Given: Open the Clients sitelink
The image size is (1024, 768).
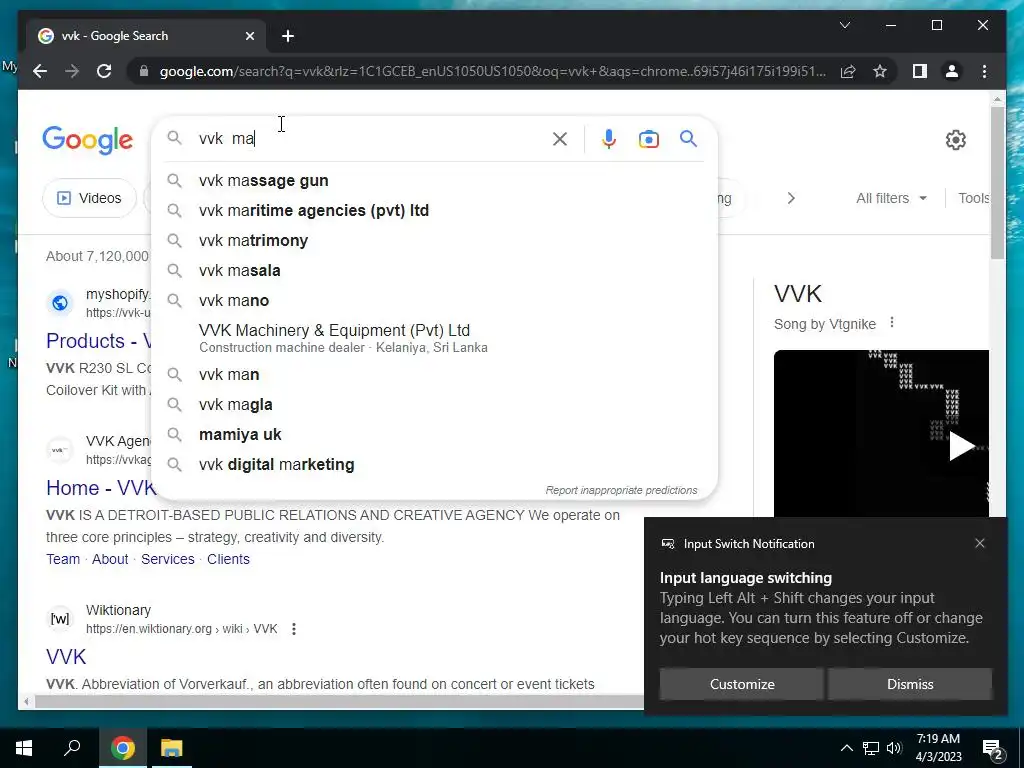Looking at the screenshot, I should (x=228, y=560).
